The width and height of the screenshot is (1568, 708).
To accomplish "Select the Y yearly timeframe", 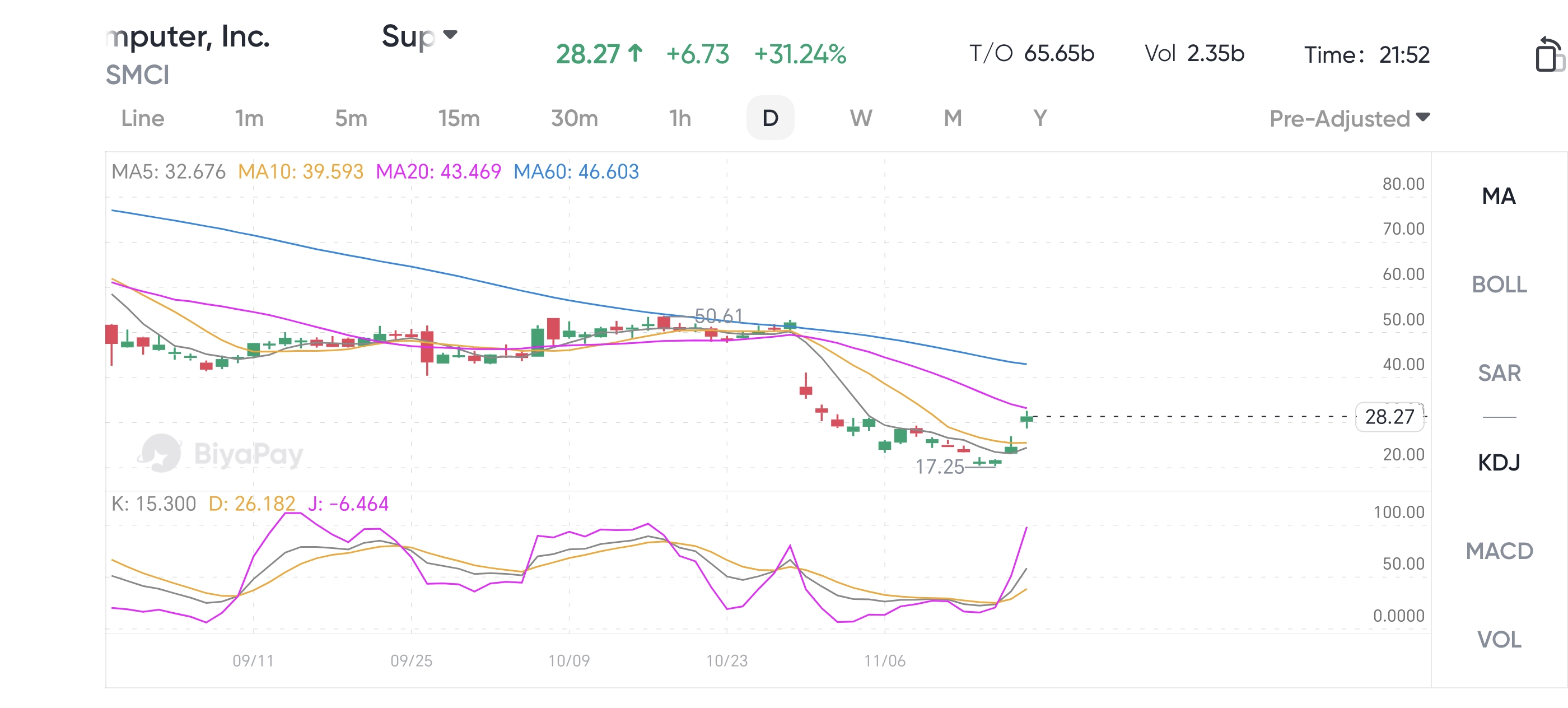I will 1040,118.
